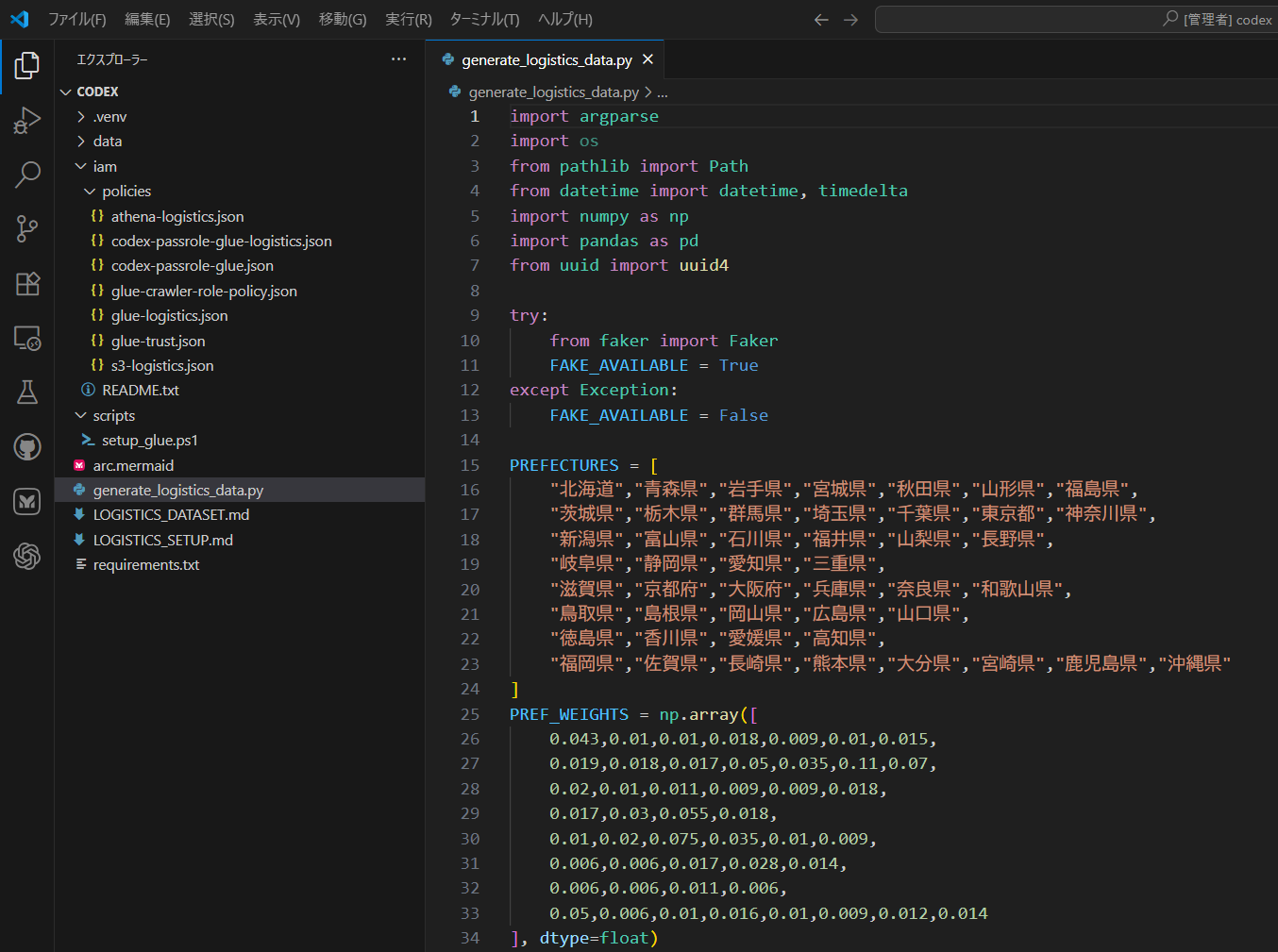
Task: Open the Search view icon
Action: [27, 175]
